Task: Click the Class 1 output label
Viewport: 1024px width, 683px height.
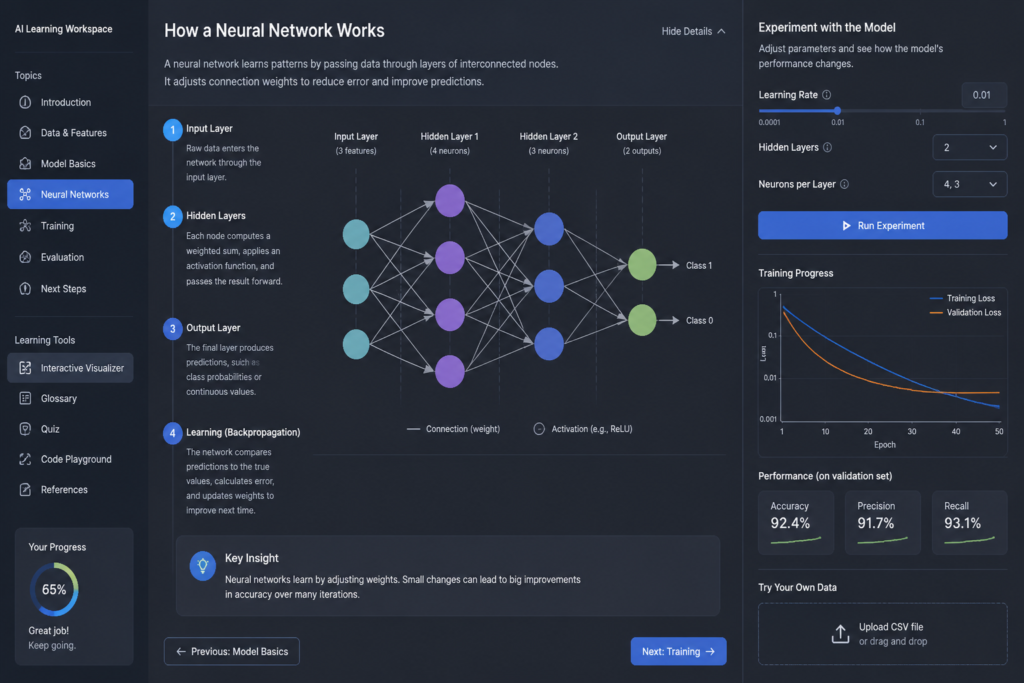Action: tap(699, 265)
